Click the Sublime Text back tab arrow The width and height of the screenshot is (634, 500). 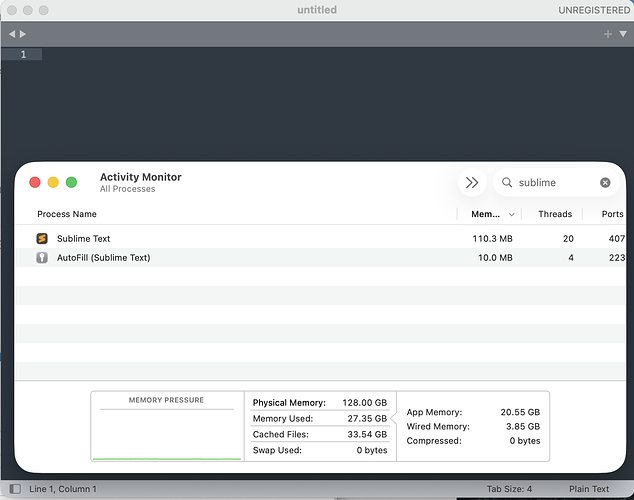(x=12, y=34)
